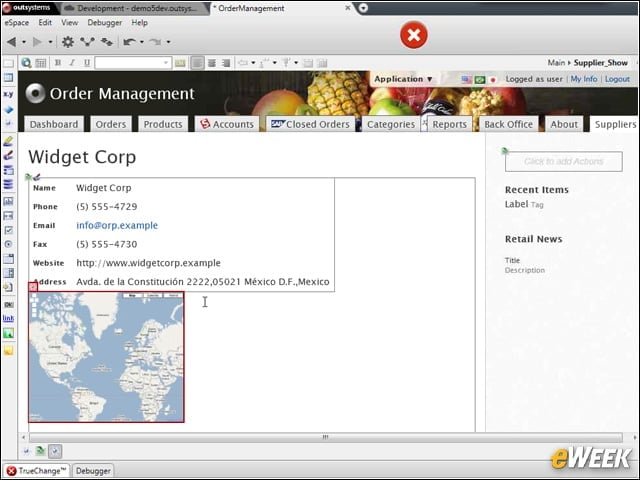
Task: Open the redo history dropdown arrow
Action: [x=168, y=42]
